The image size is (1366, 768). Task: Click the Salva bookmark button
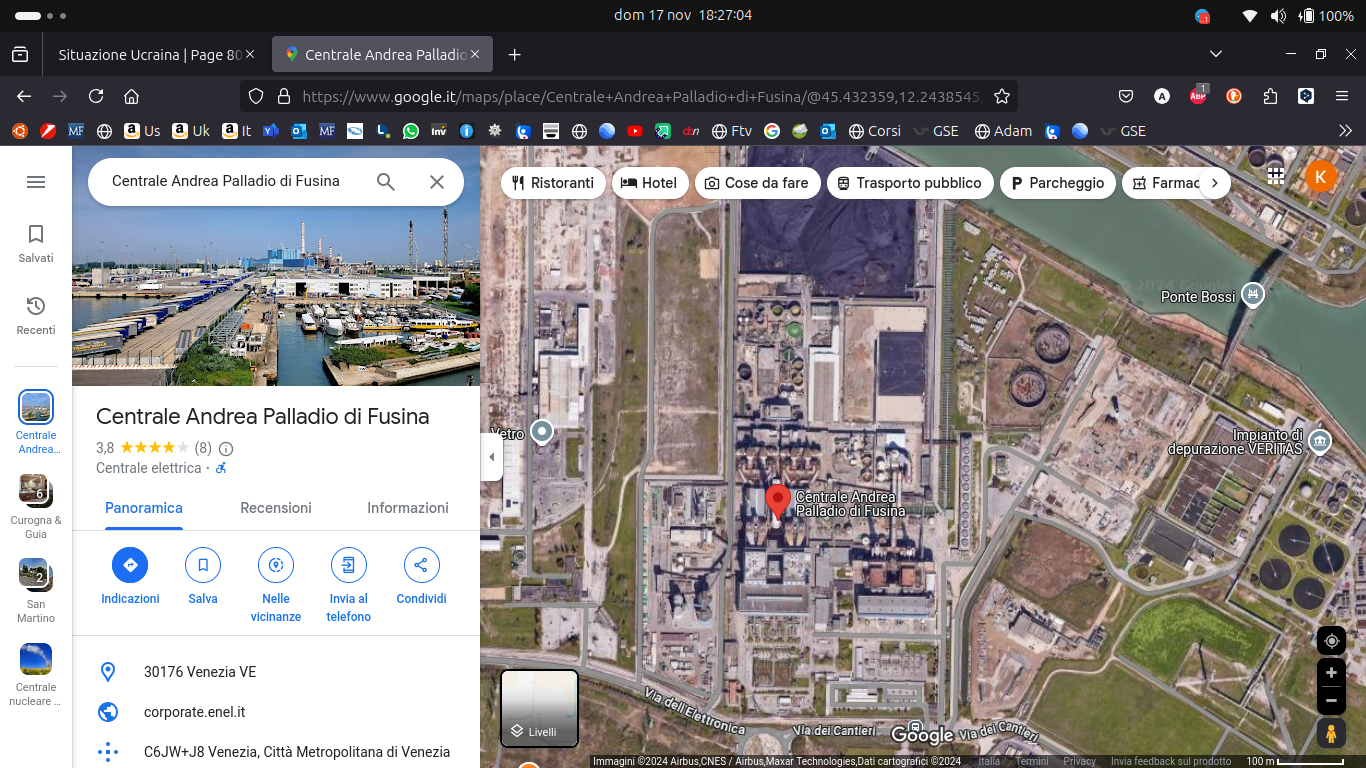pyautogui.click(x=203, y=565)
